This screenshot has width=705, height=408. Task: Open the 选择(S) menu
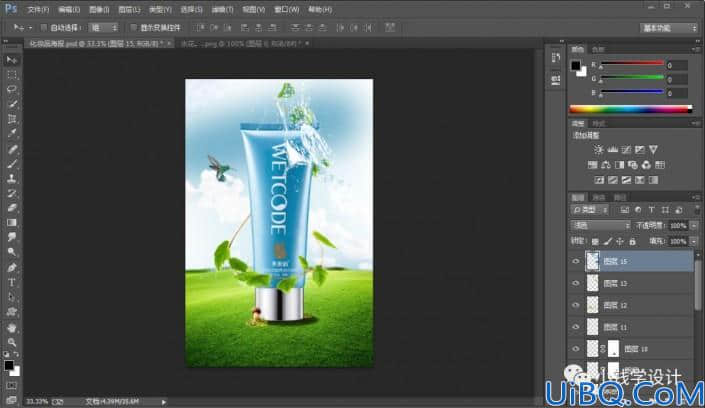pos(191,9)
